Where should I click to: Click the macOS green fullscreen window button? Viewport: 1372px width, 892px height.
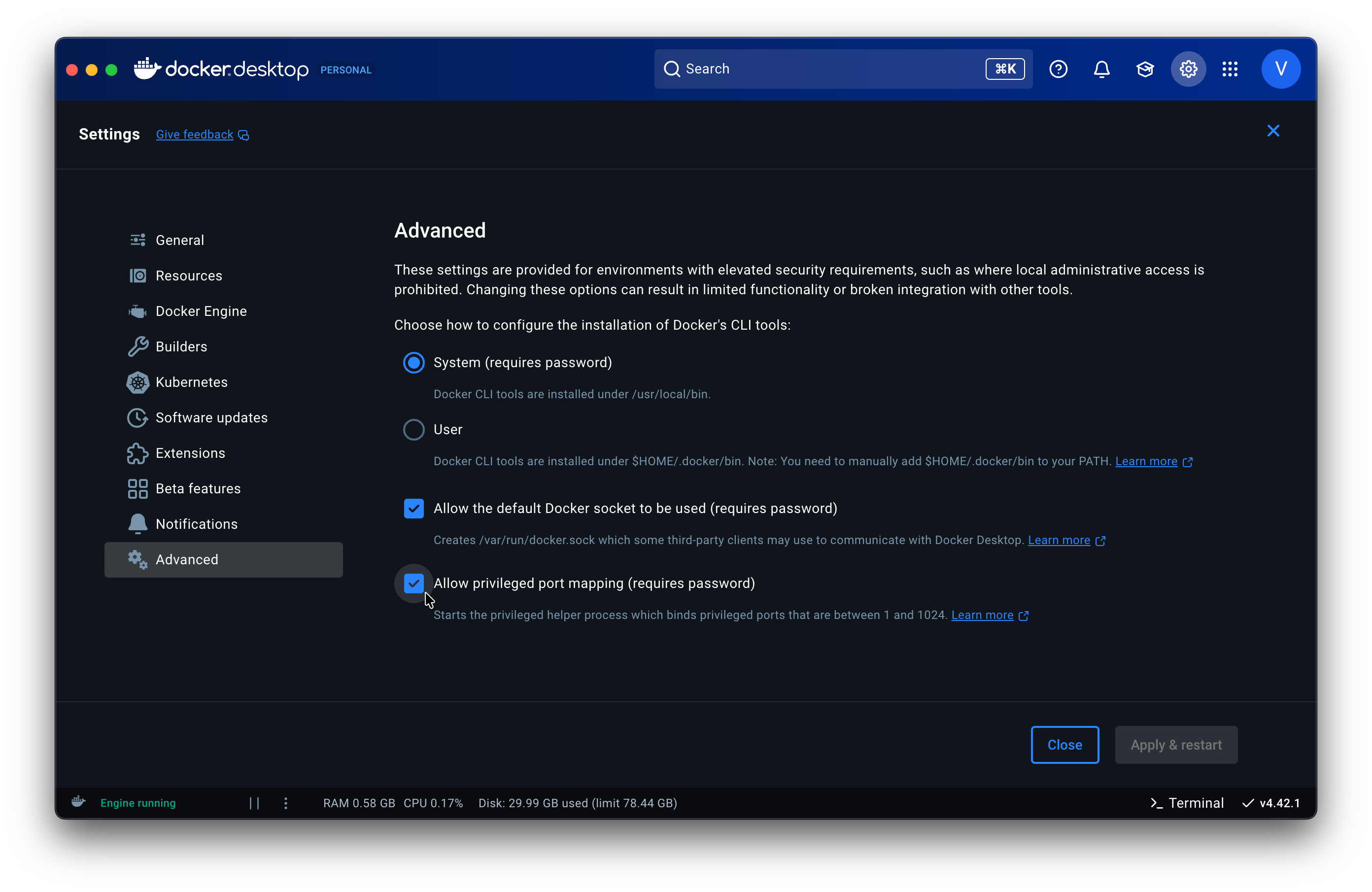pos(111,70)
